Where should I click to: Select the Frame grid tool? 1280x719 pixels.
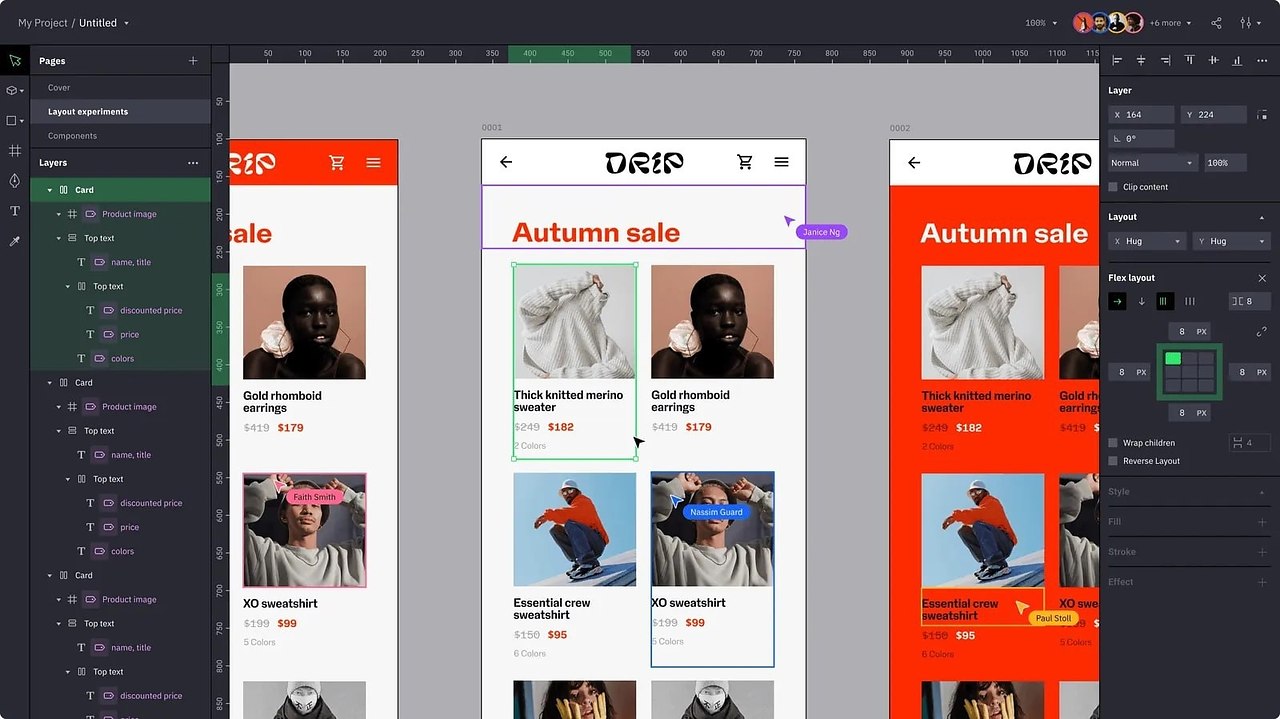point(14,151)
